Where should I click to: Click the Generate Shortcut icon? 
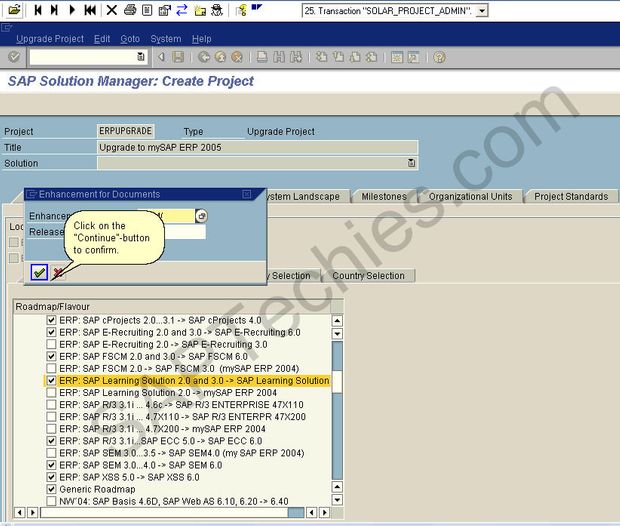click(x=414, y=57)
